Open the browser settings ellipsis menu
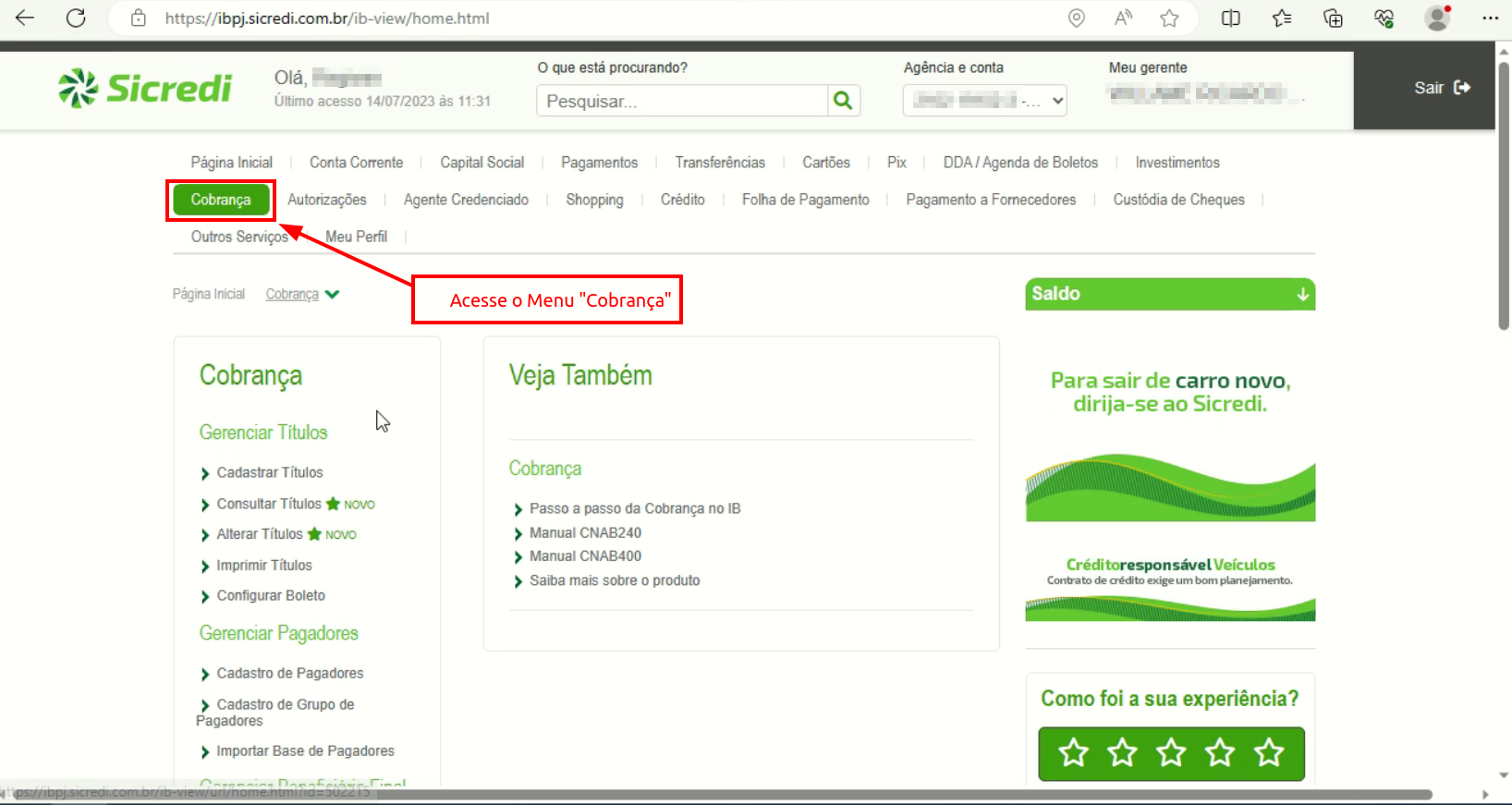The image size is (1512, 805). pyautogui.click(x=1490, y=18)
